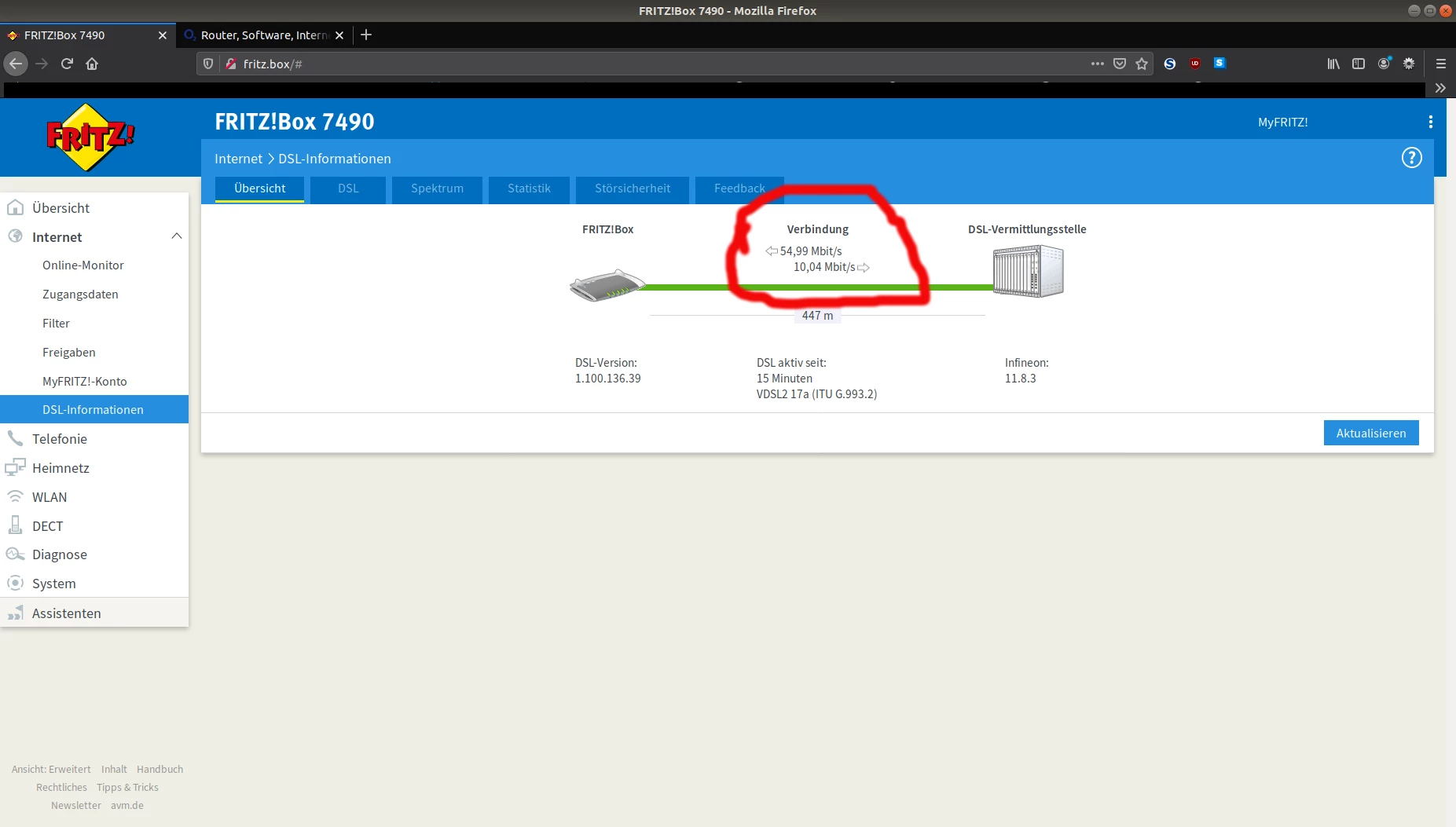Open the Handbuch footer link
The width and height of the screenshot is (1456, 827).
click(160, 770)
